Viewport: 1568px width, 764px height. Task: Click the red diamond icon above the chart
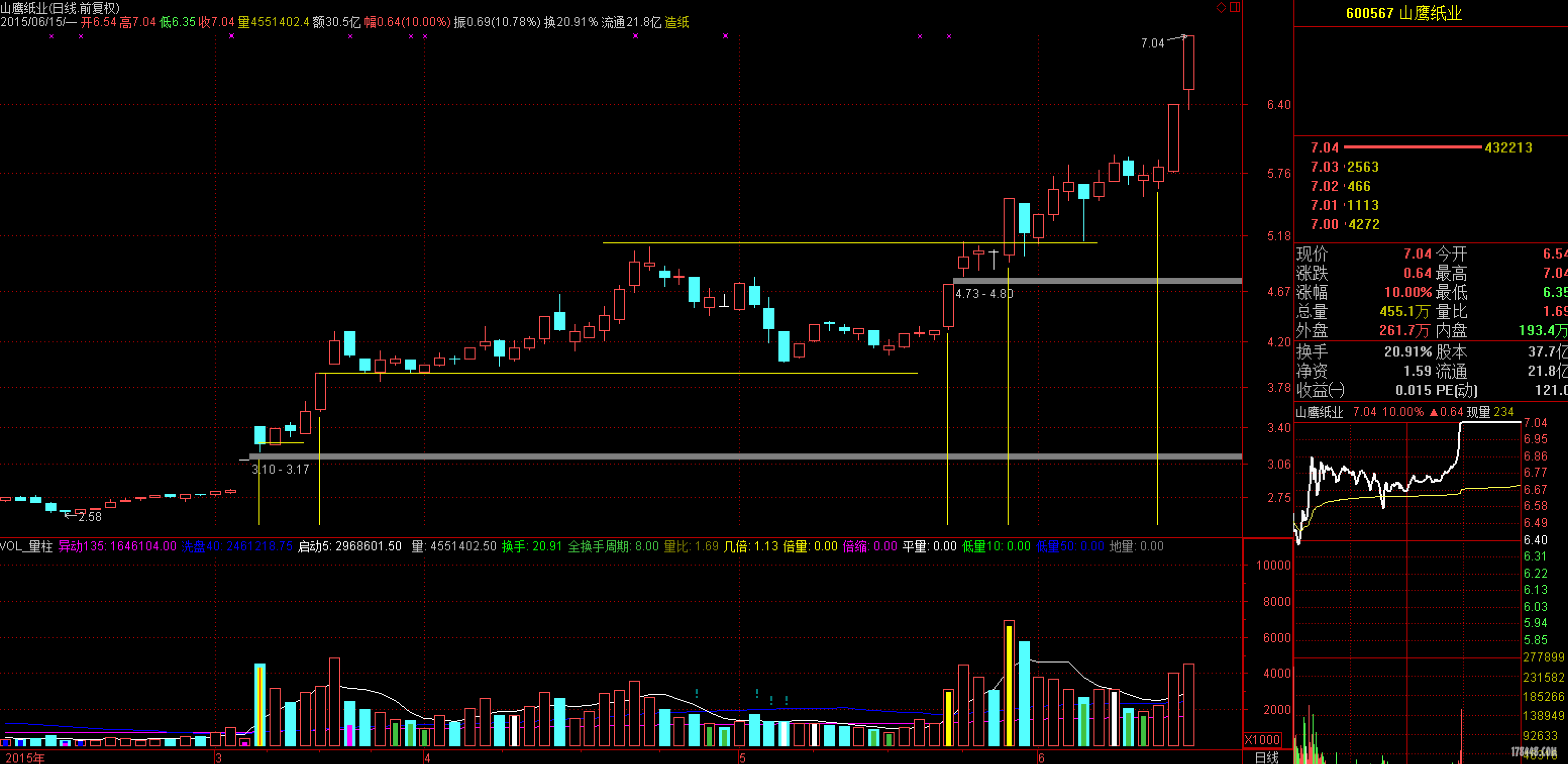[x=1221, y=7]
